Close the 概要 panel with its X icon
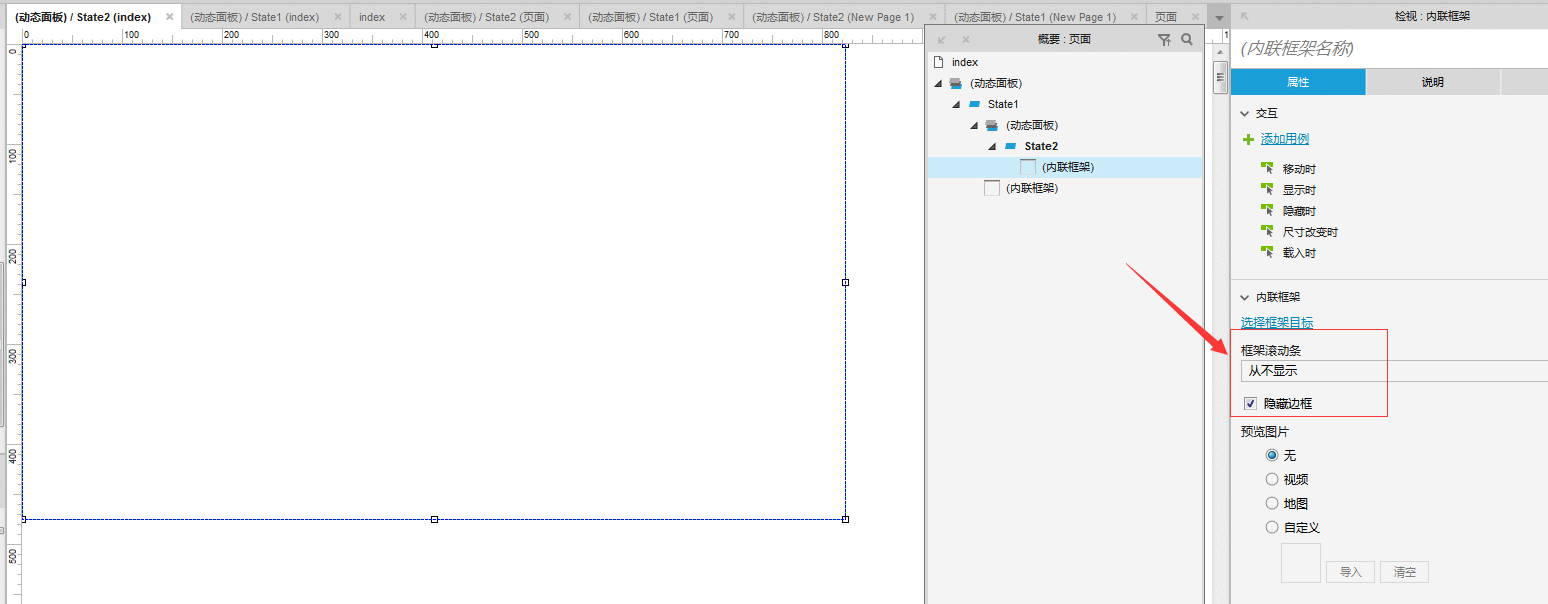The height and width of the screenshot is (604, 1548). pyautogui.click(x=966, y=40)
